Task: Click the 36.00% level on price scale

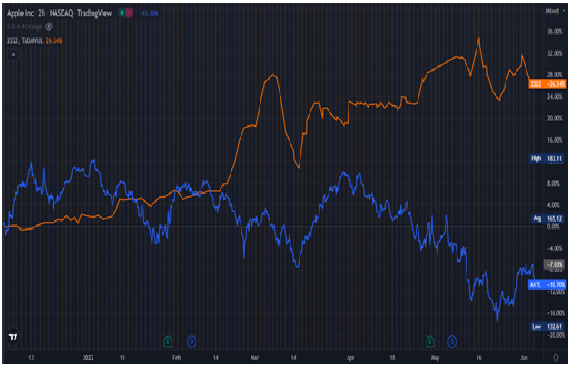Action: (x=555, y=32)
